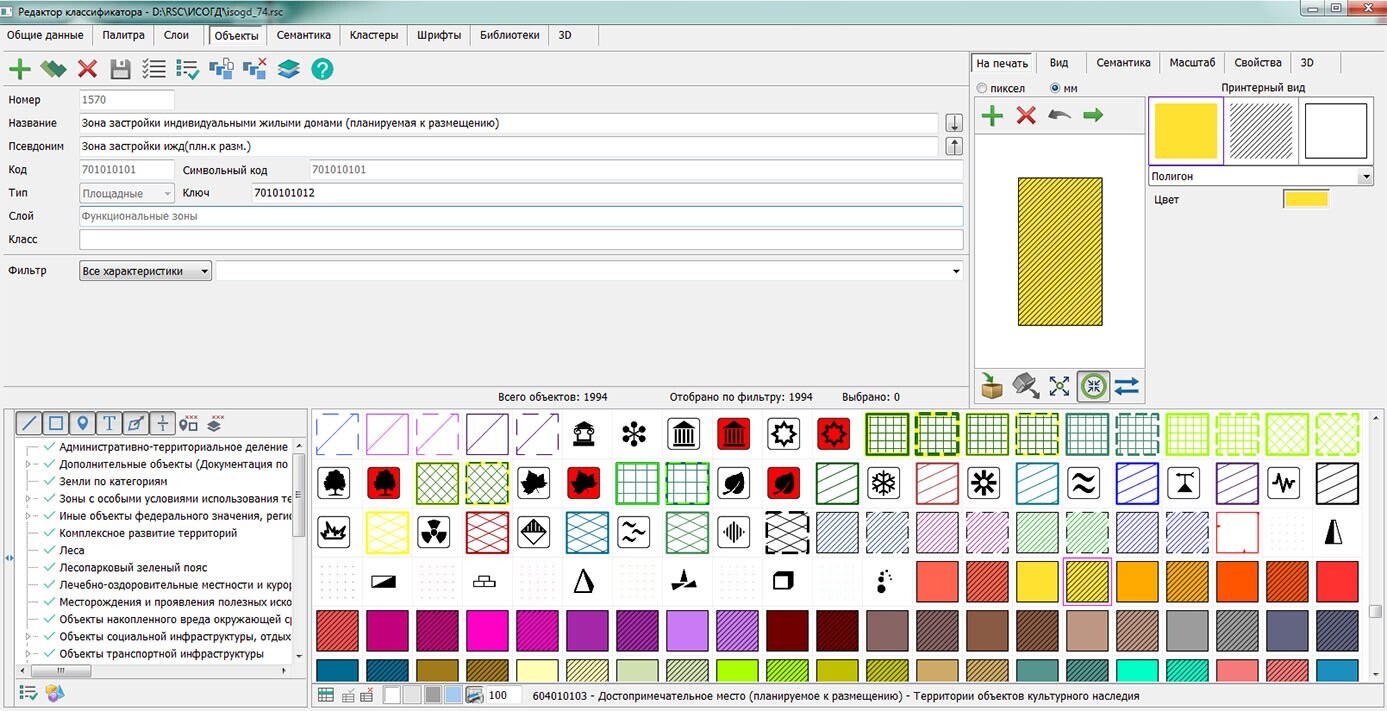Click the red X in print panel

click(1026, 116)
